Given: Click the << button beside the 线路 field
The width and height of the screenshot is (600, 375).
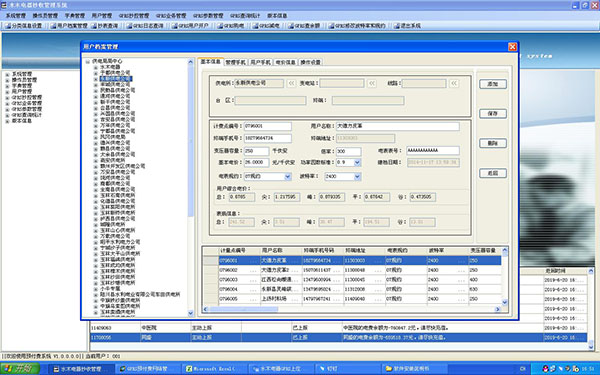Looking at the screenshot, I should pyautogui.click(x=453, y=83).
